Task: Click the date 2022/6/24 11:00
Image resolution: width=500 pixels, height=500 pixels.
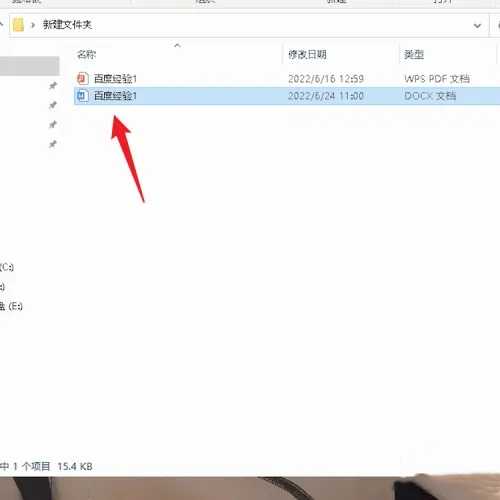Action: pos(326,96)
